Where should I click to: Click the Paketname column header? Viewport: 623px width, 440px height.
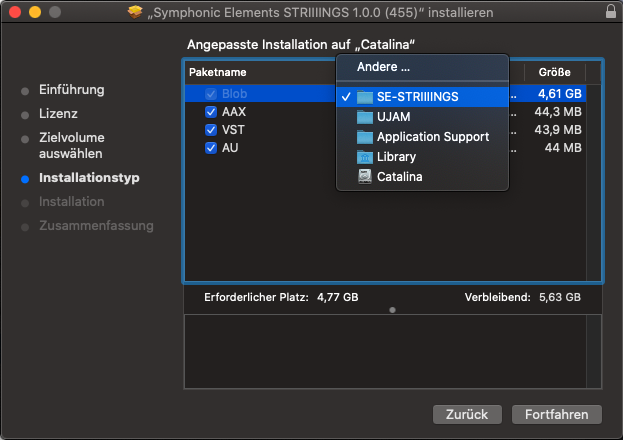(x=218, y=72)
